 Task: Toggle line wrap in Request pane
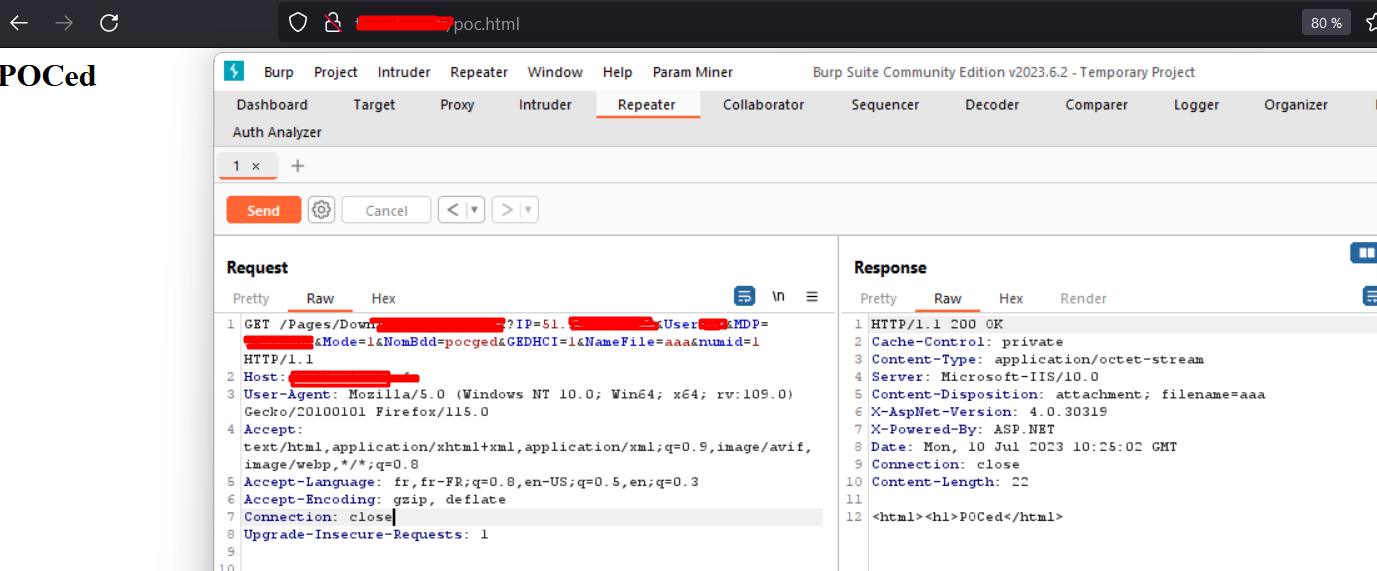[744, 297]
